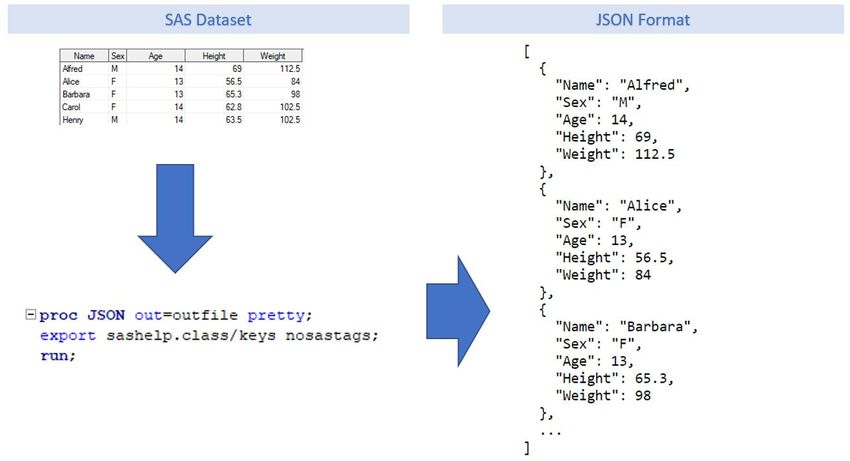Click the '"Height": 56.5' JSON line
The height and width of the screenshot is (461, 850).
[615, 258]
